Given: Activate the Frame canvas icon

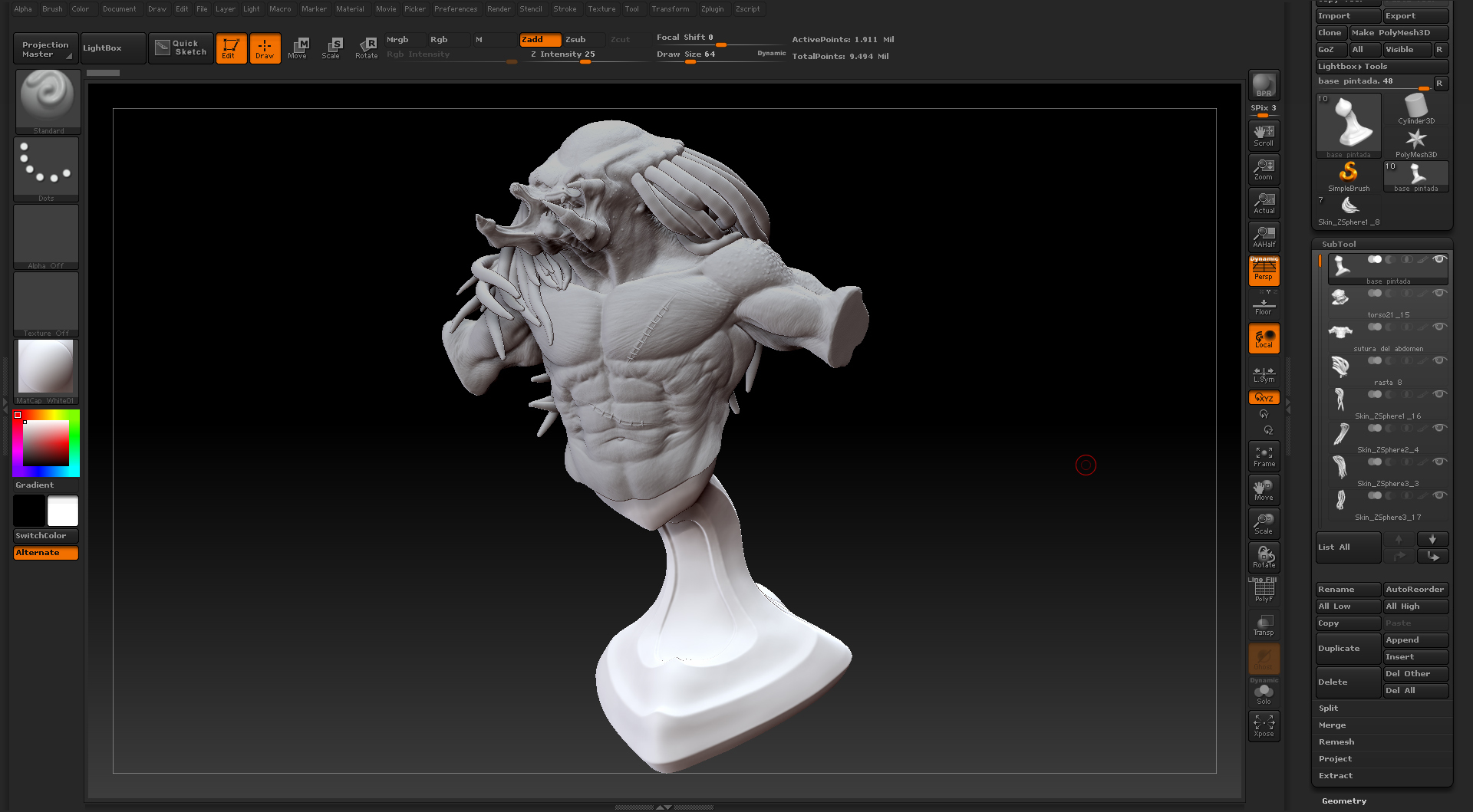Looking at the screenshot, I should (1263, 455).
